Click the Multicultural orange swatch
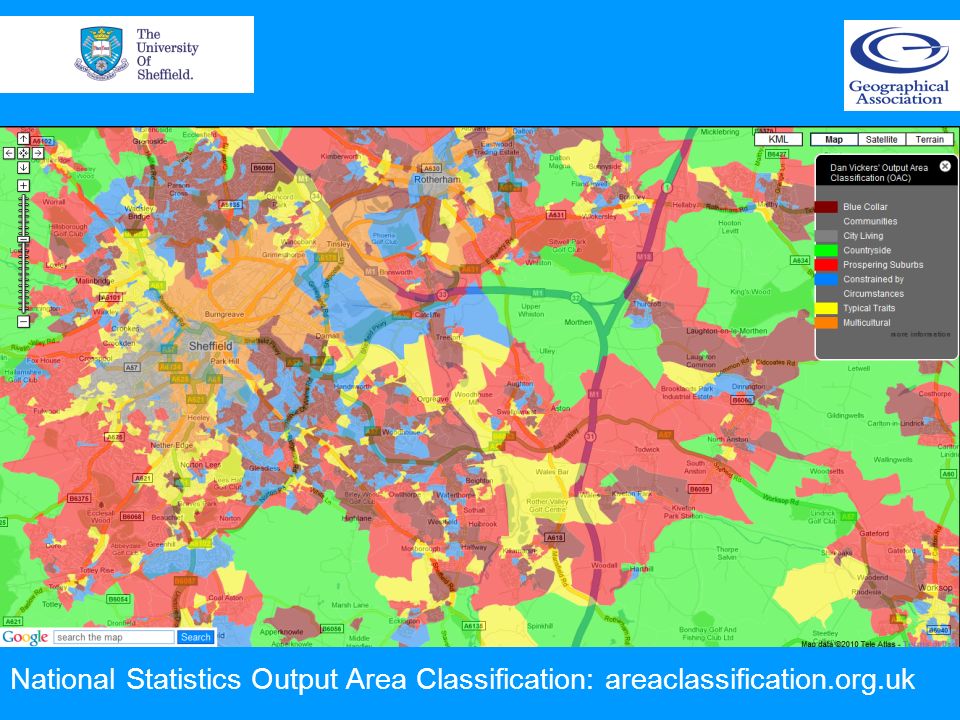The width and height of the screenshot is (960, 720). pyautogui.click(x=826, y=323)
